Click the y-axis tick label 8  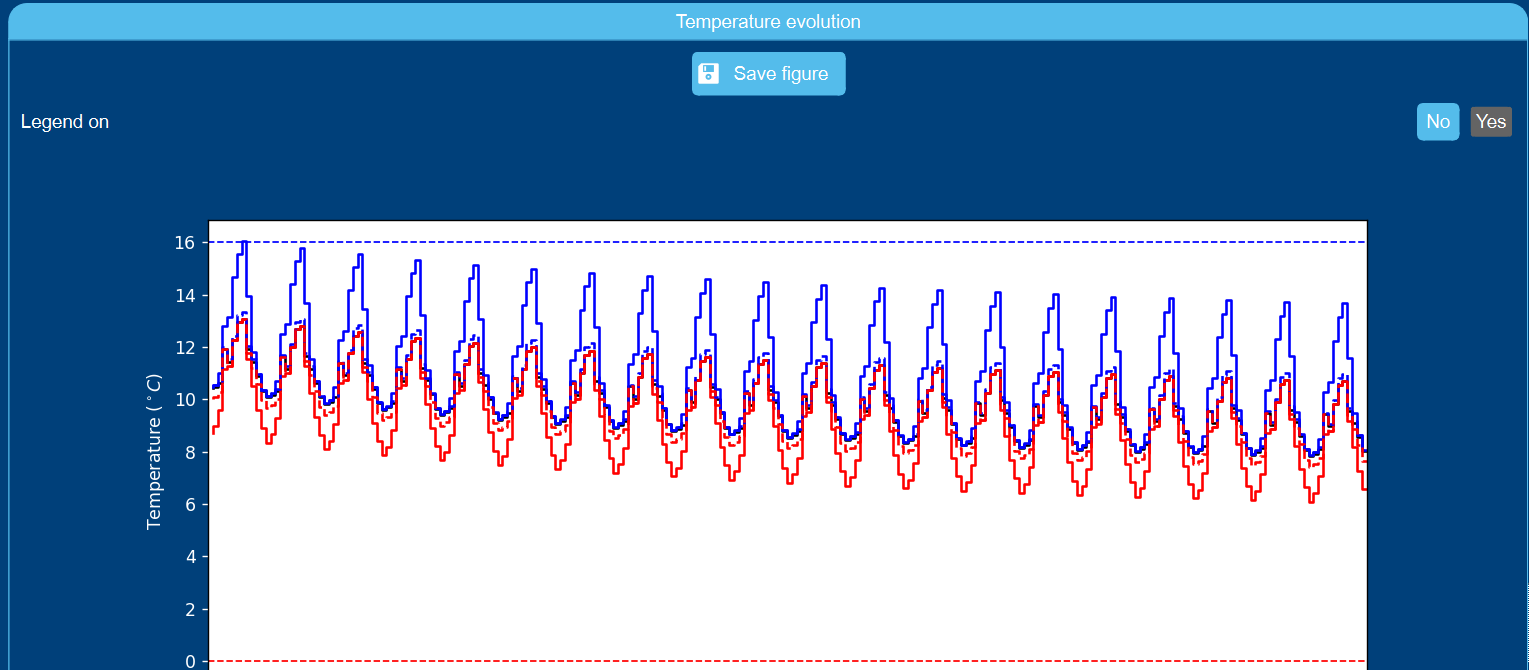click(192, 452)
